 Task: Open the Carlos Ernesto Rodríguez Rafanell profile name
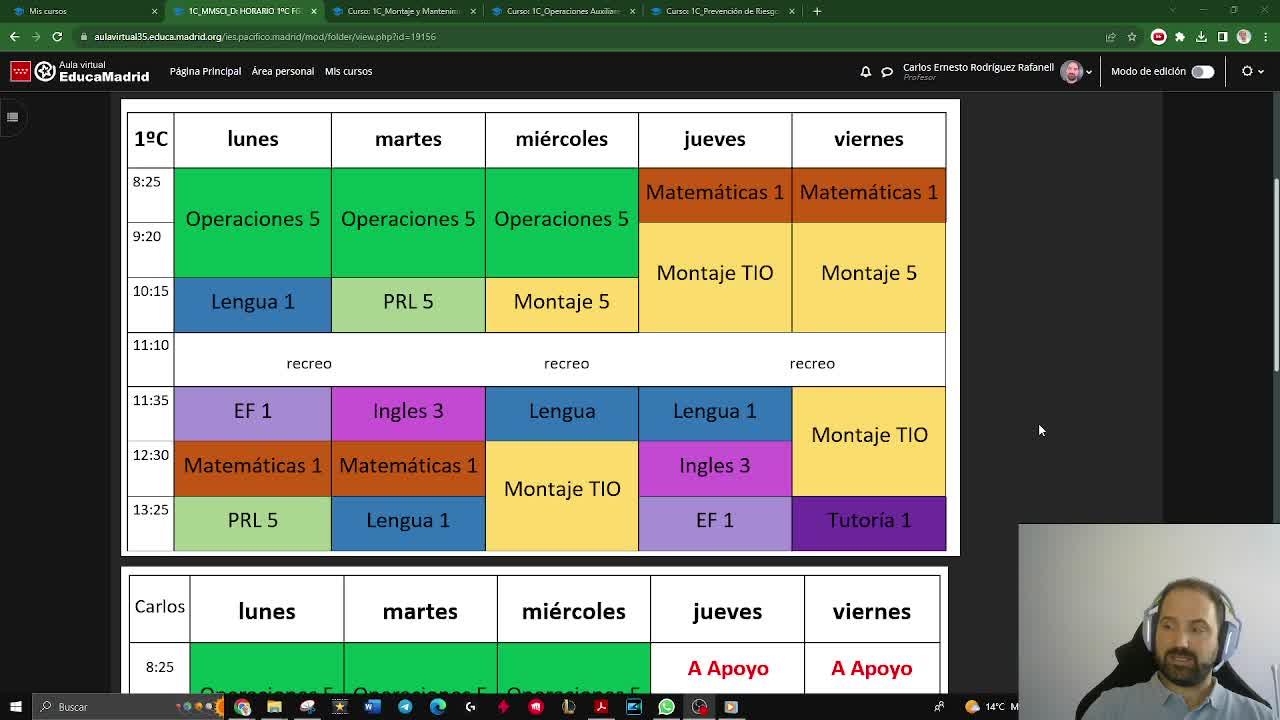coord(978,68)
